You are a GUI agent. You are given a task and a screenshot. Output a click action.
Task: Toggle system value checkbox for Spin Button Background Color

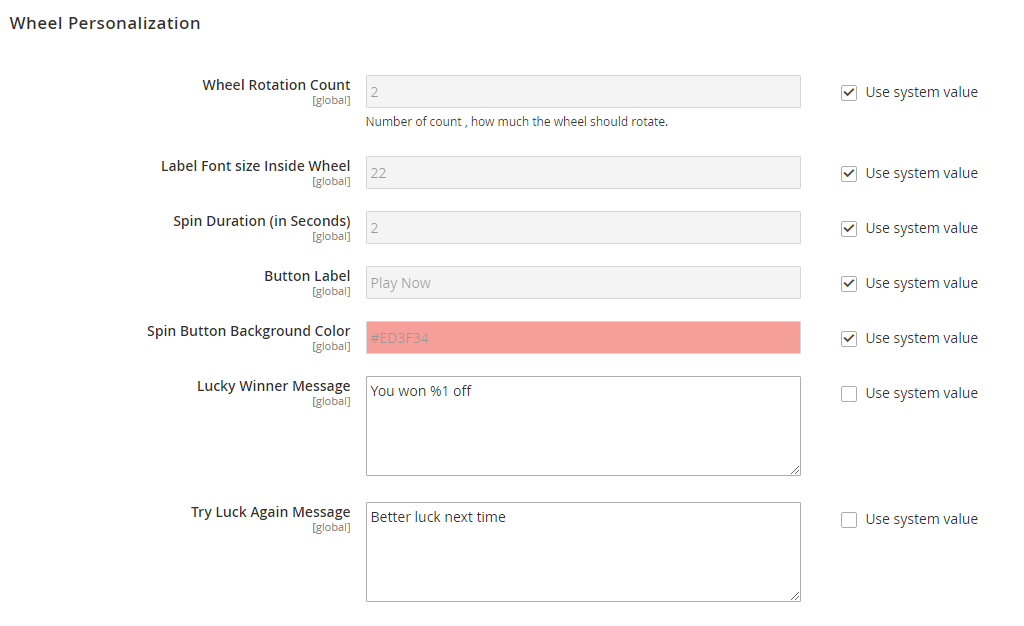pyautogui.click(x=849, y=339)
